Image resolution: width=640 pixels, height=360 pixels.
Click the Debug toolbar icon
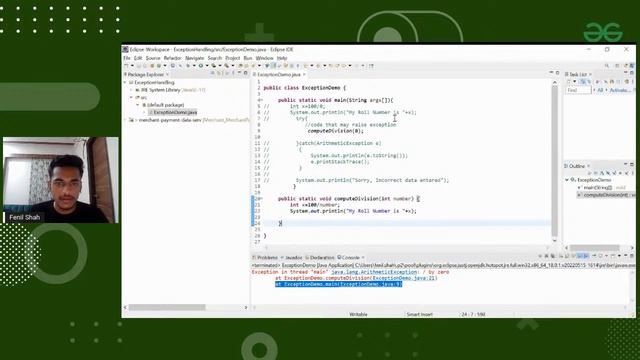click(x=188, y=66)
